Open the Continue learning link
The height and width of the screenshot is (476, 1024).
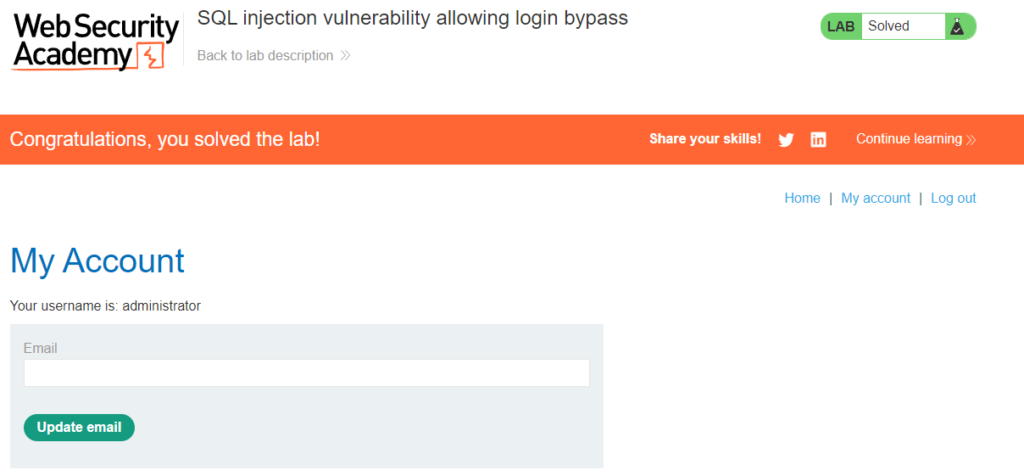(909, 139)
